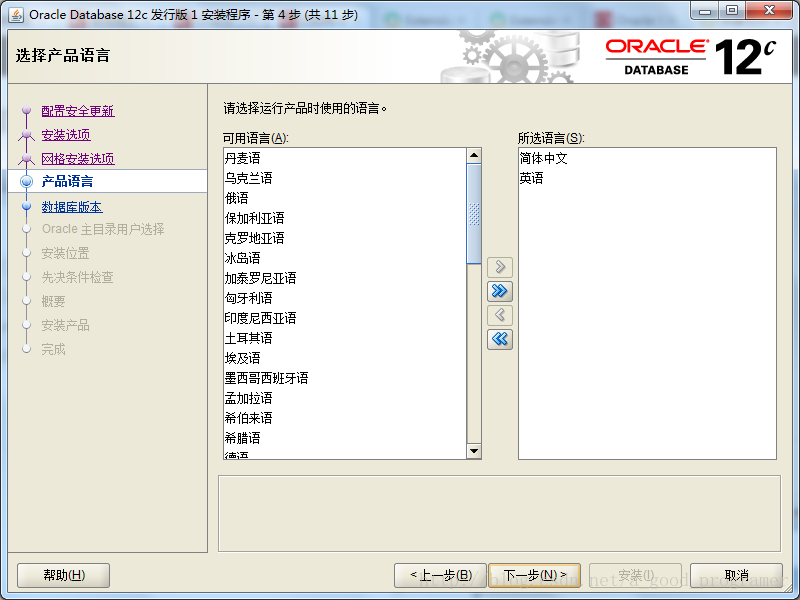
Task: Click the remove all languages double-arrow button
Action: [x=499, y=339]
